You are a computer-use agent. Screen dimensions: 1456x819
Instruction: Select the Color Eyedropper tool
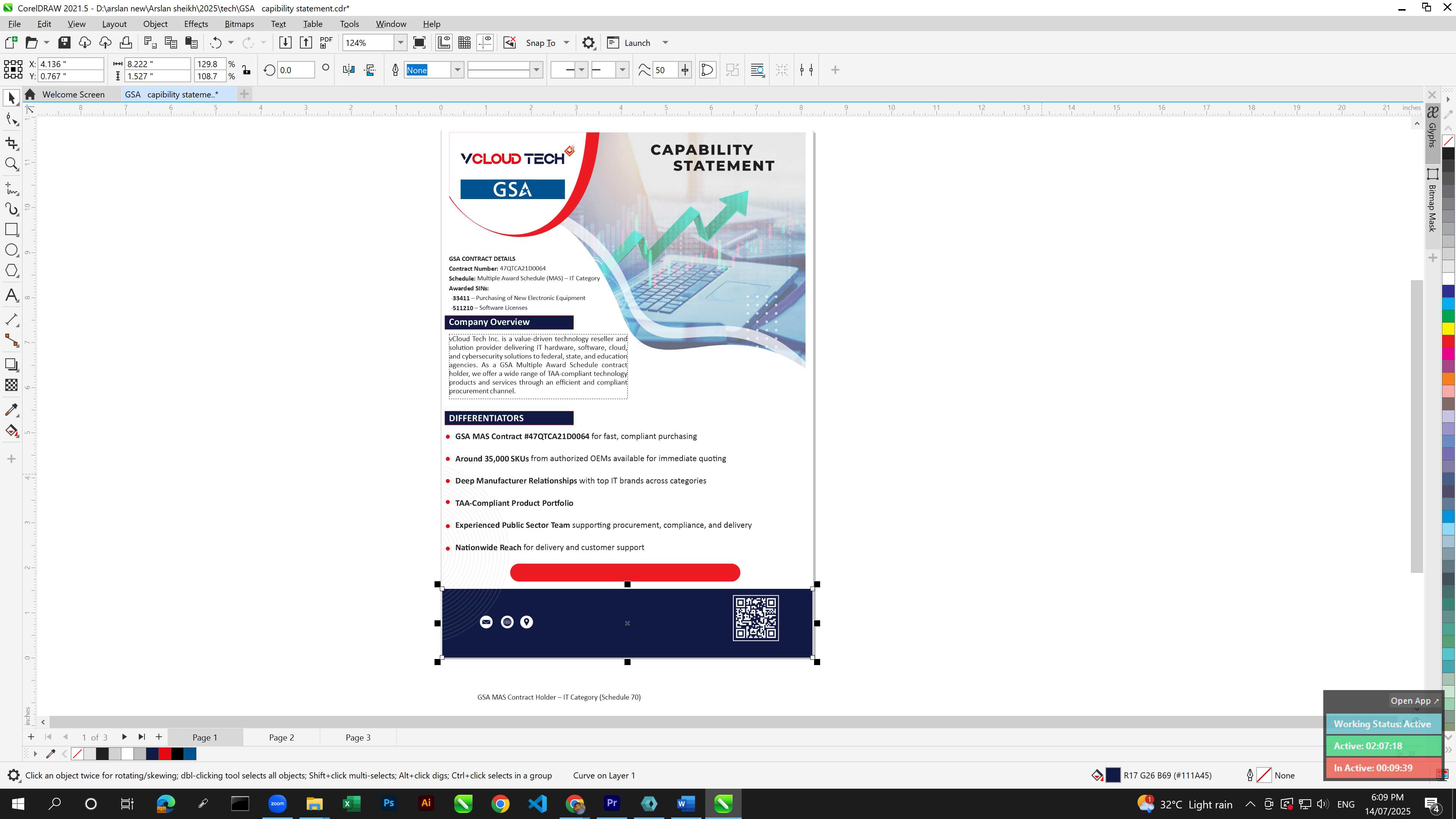point(11,409)
